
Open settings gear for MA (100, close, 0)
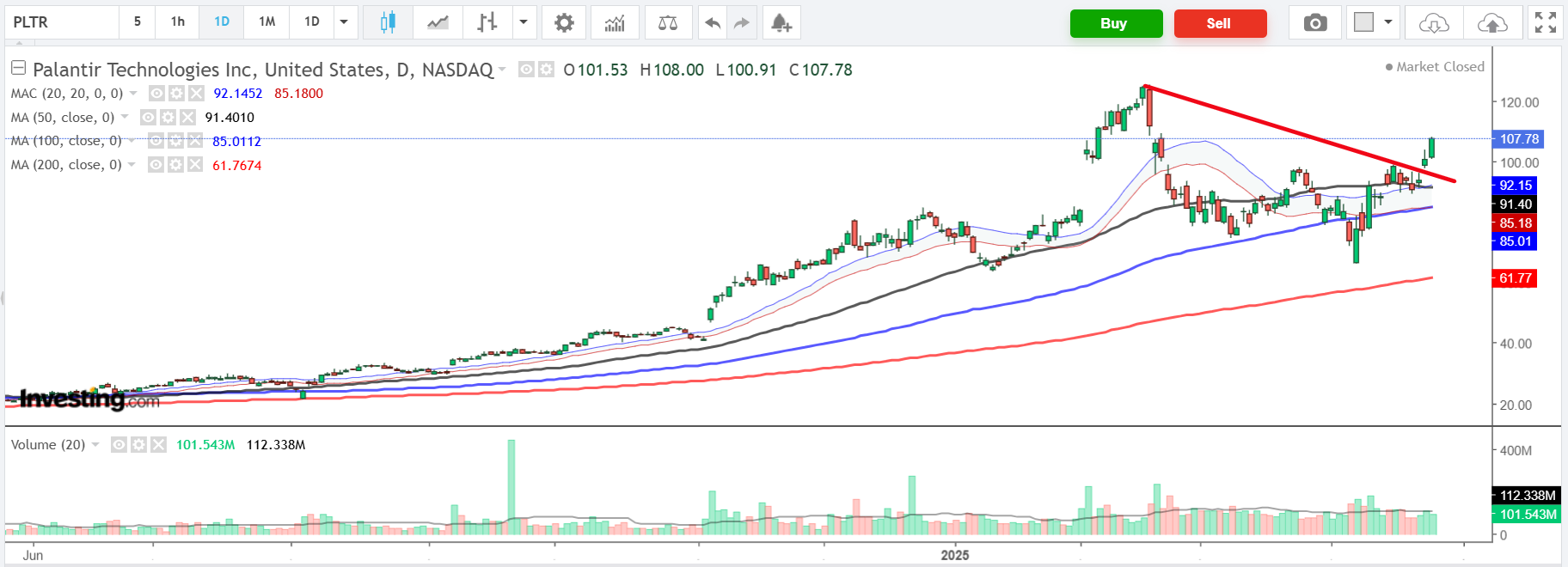(x=175, y=141)
